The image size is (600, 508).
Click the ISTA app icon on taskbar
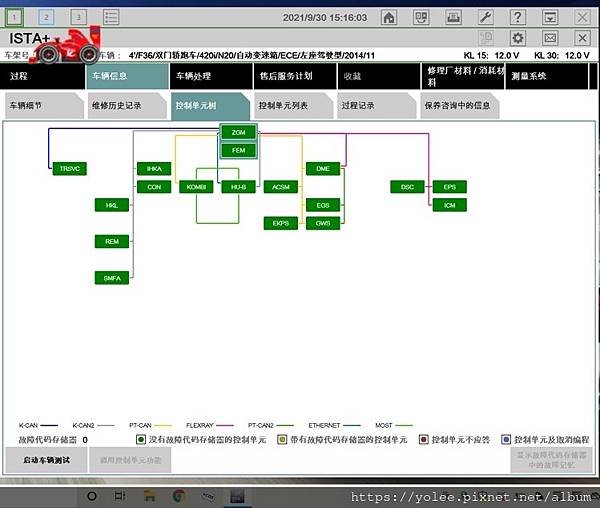coord(237,496)
